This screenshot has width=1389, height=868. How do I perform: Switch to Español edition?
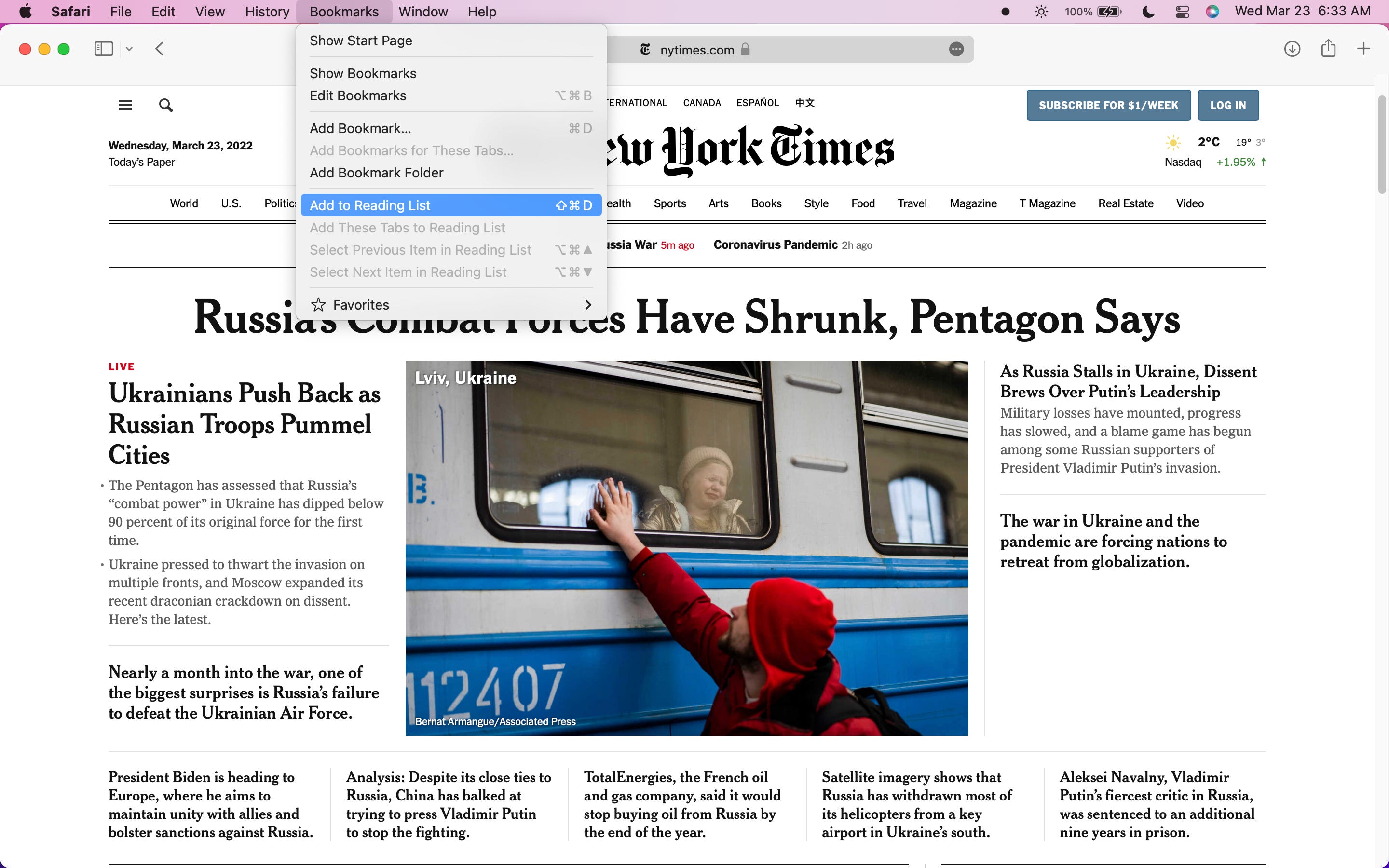tap(758, 103)
